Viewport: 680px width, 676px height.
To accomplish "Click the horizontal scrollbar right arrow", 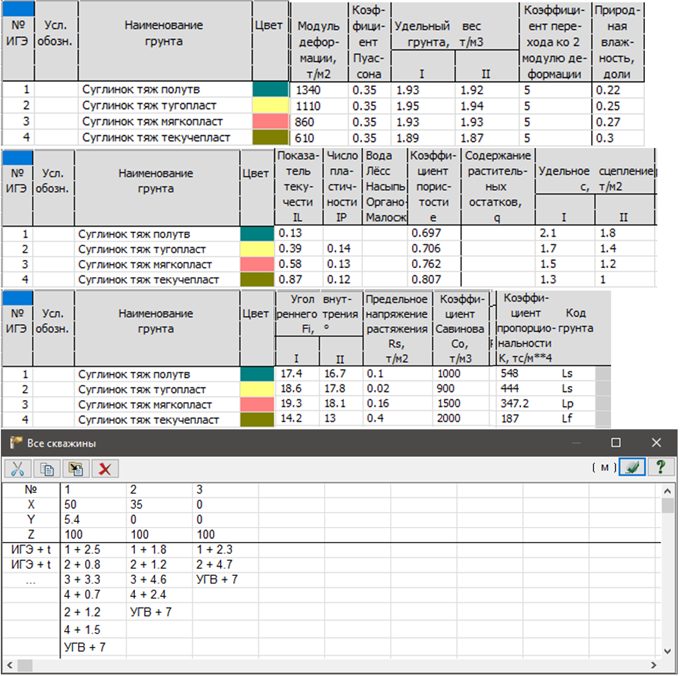I will point(654,665).
